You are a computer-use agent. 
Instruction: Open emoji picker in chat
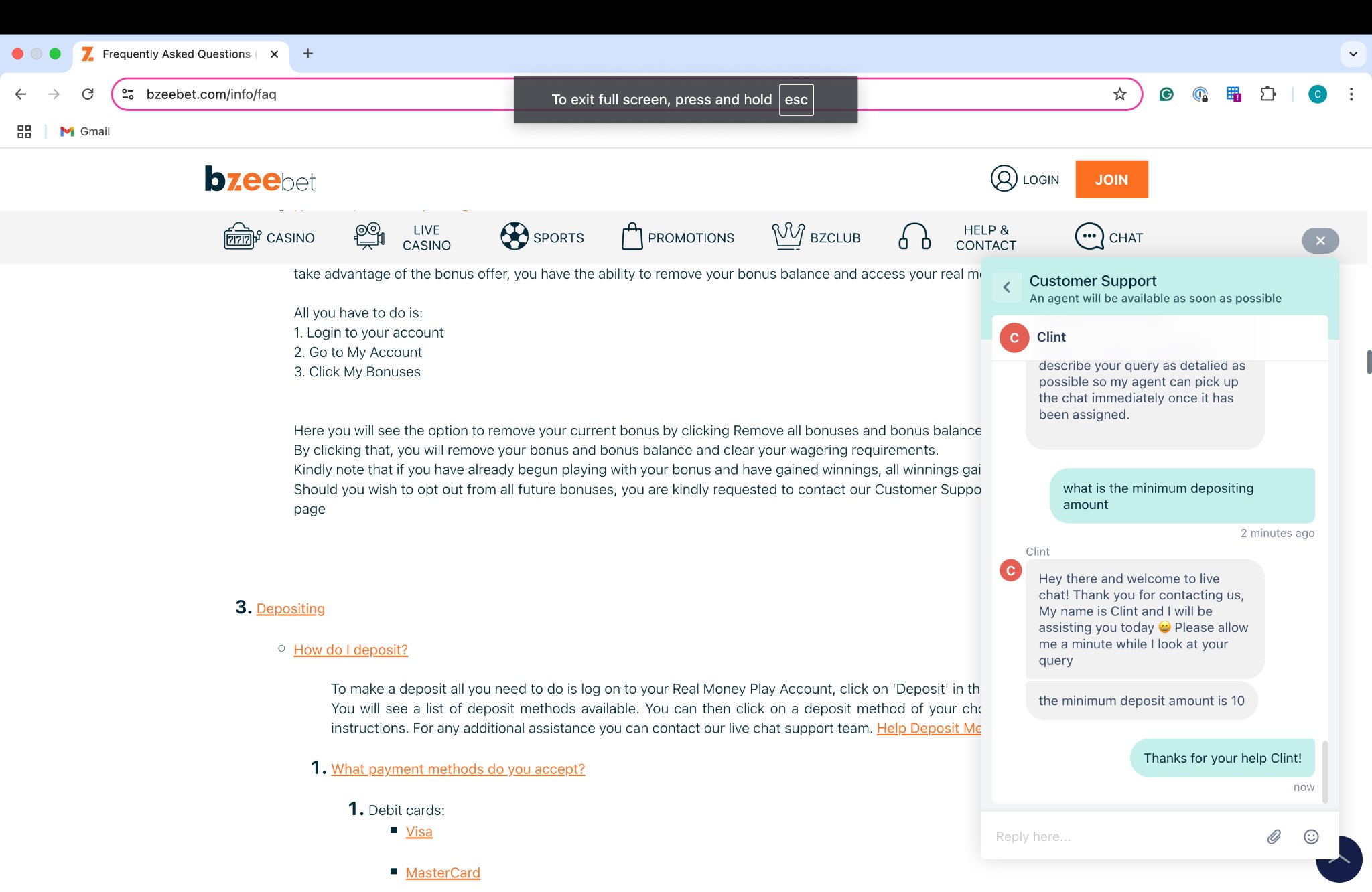[x=1311, y=836]
